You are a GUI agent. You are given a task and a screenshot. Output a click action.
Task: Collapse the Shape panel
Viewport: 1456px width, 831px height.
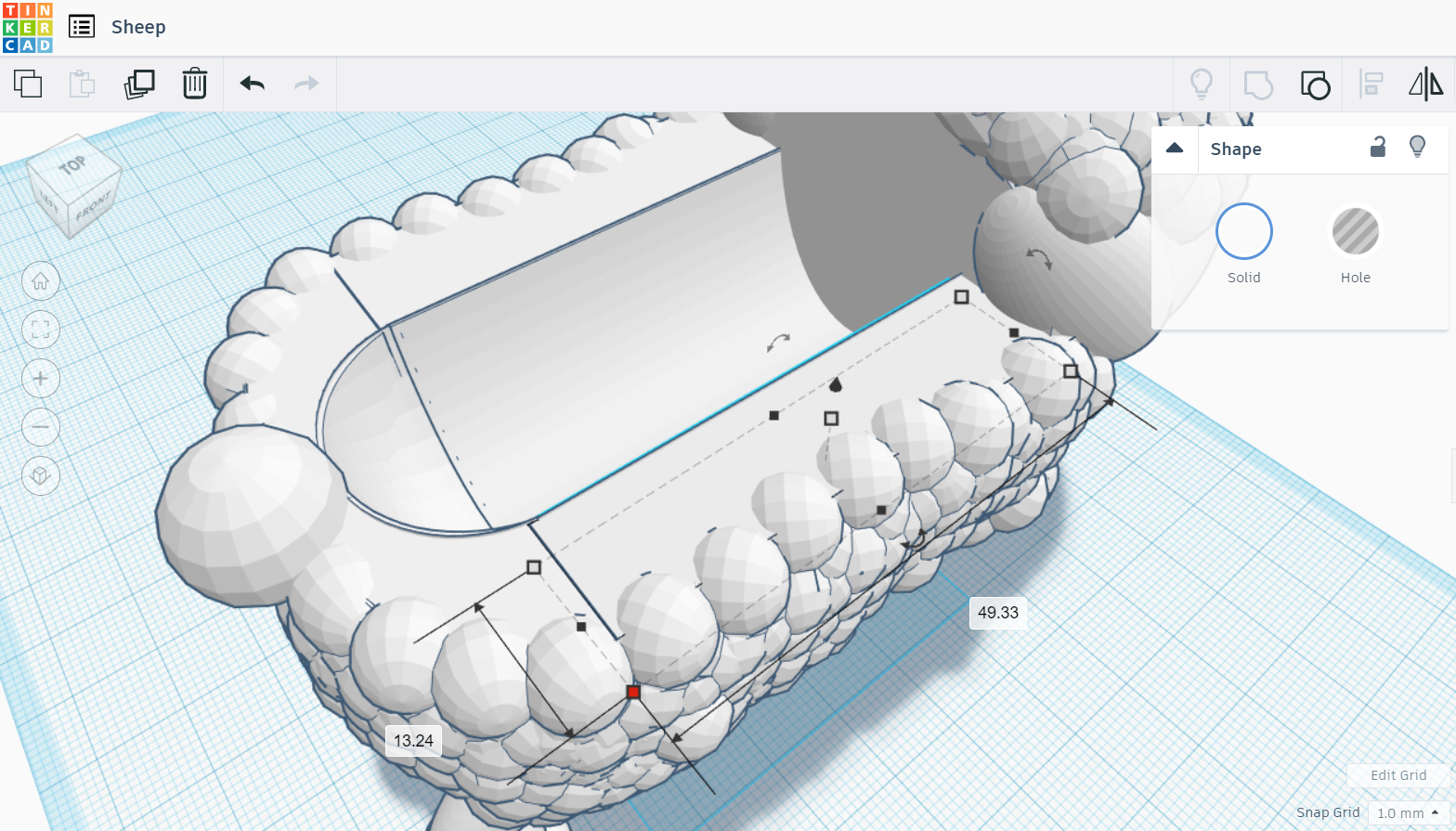(x=1175, y=149)
